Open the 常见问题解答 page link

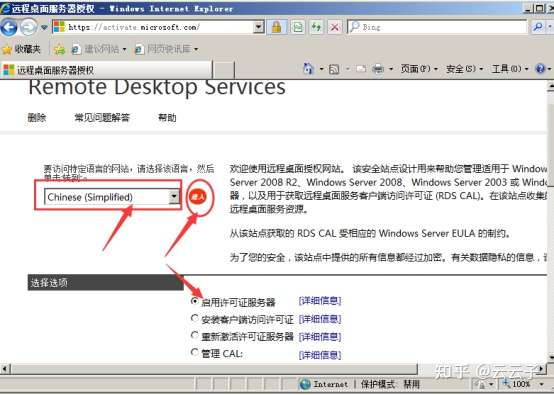pos(102,117)
